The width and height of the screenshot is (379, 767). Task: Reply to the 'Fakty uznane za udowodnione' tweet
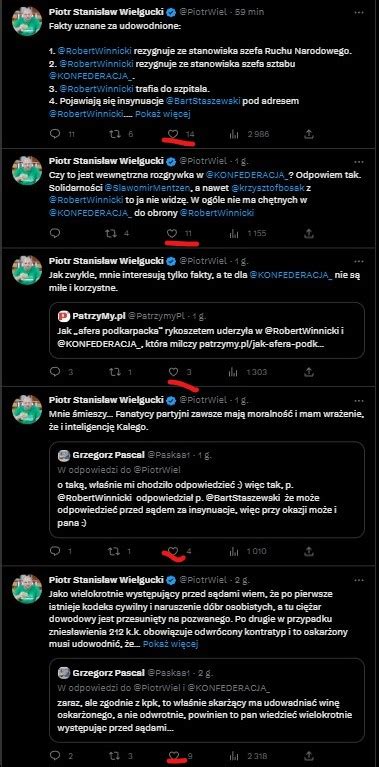click(55, 134)
